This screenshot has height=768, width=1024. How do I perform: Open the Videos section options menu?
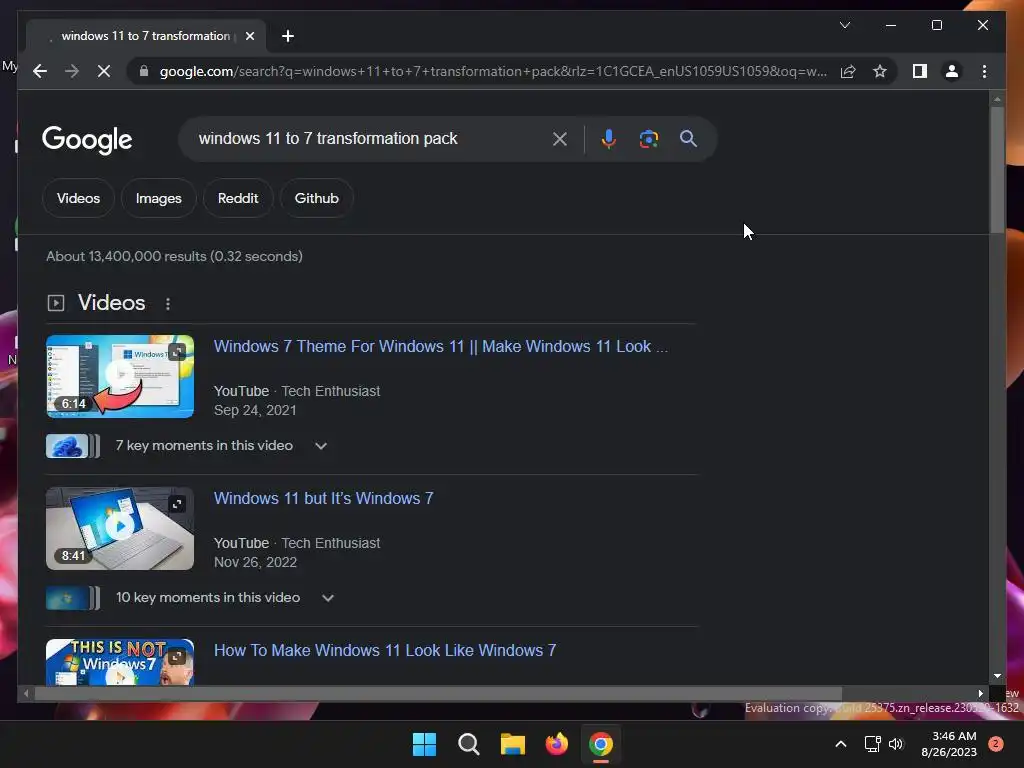click(x=168, y=304)
